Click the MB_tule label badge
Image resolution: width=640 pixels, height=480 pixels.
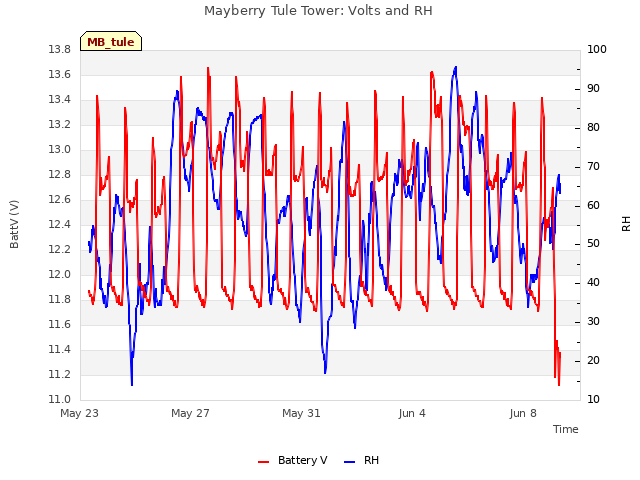[x=111, y=41]
